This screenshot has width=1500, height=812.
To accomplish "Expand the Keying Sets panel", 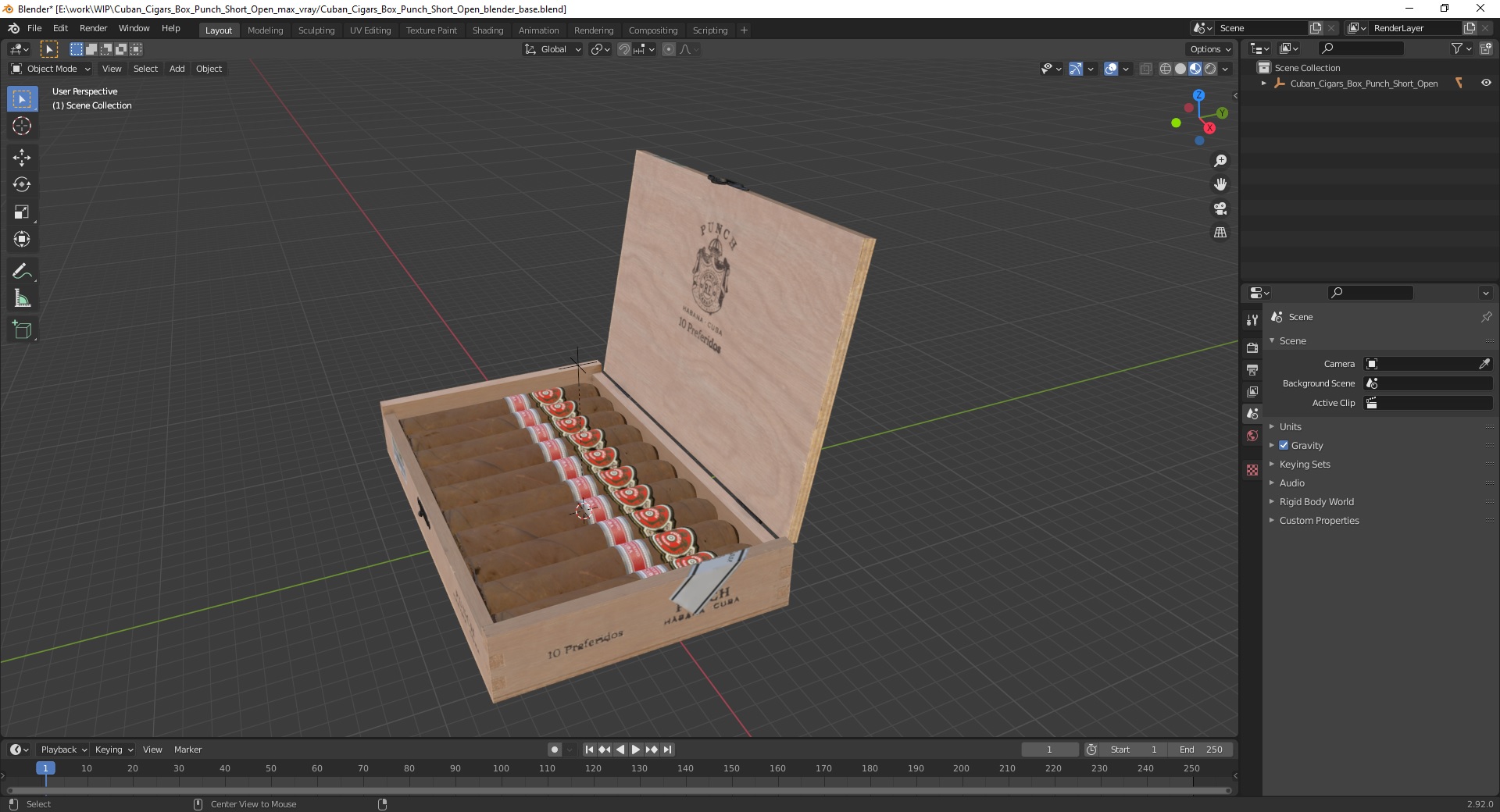I will point(1304,465).
